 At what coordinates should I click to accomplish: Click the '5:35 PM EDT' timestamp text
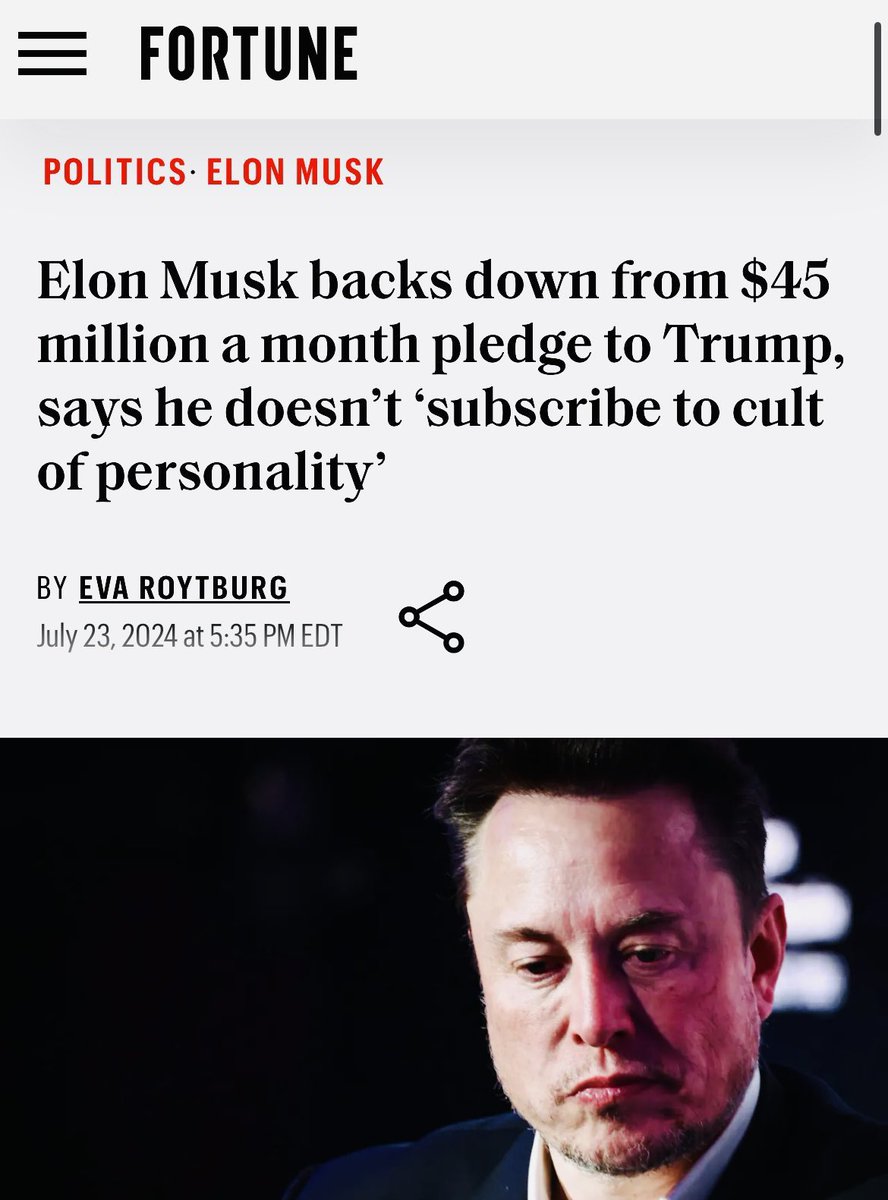tap(275, 636)
